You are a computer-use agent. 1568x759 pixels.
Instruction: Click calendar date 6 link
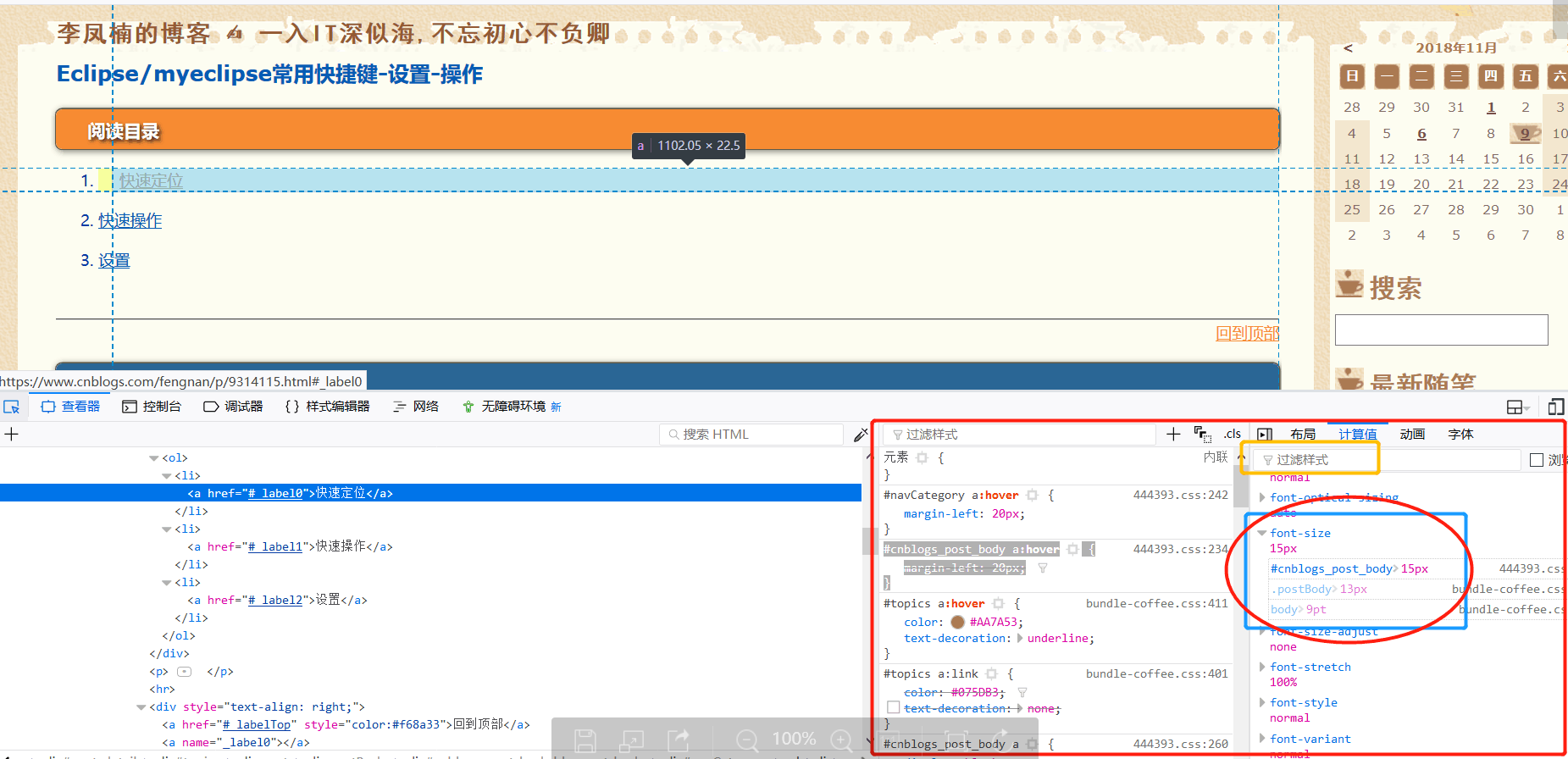click(x=1421, y=134)
